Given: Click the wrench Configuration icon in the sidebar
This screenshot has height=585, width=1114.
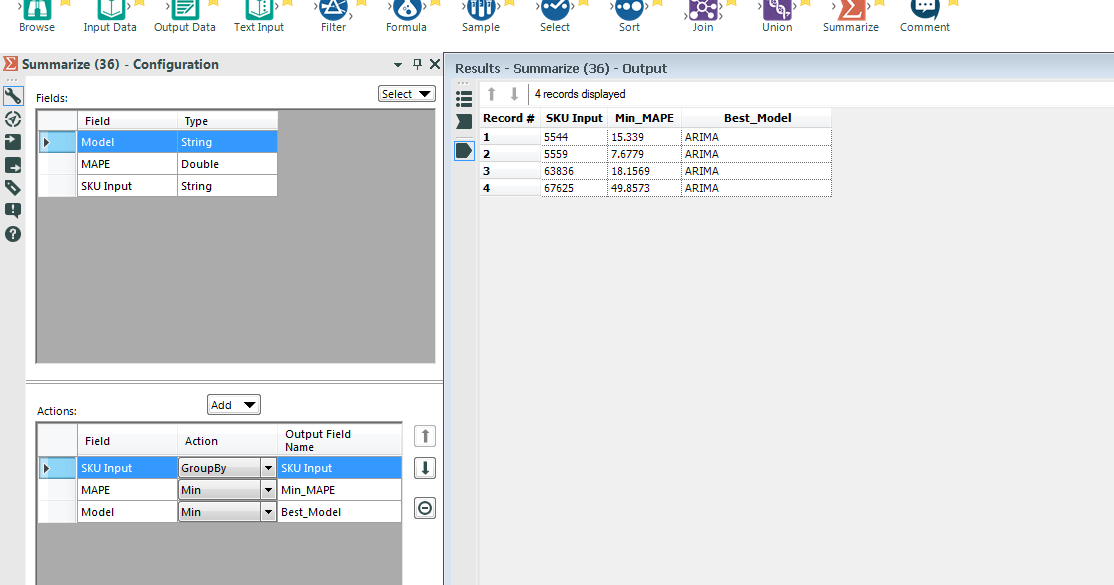Looking at the screenshot, I should pos(13,96).
